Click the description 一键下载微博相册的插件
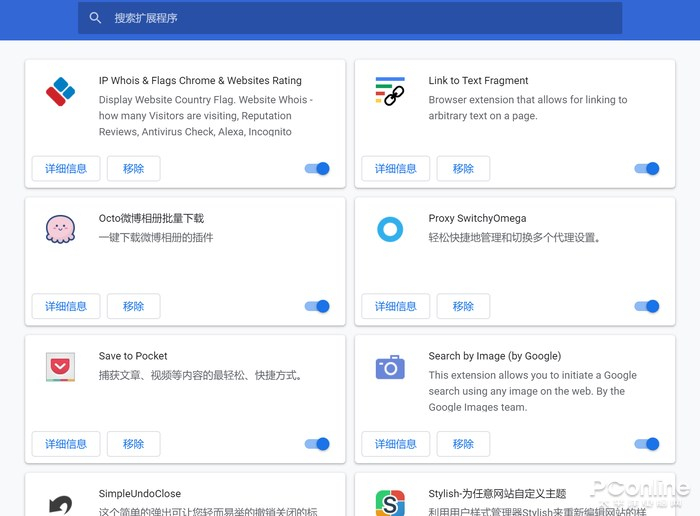 click(x=156, y=237)
